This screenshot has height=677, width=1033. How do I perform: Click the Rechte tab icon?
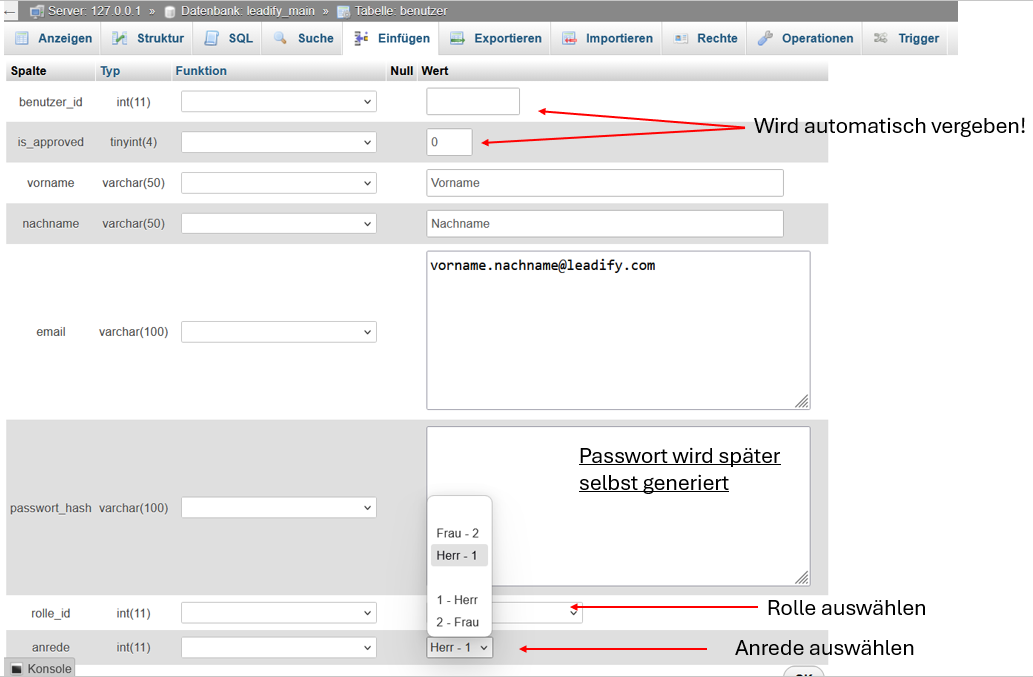click(681, 38)
